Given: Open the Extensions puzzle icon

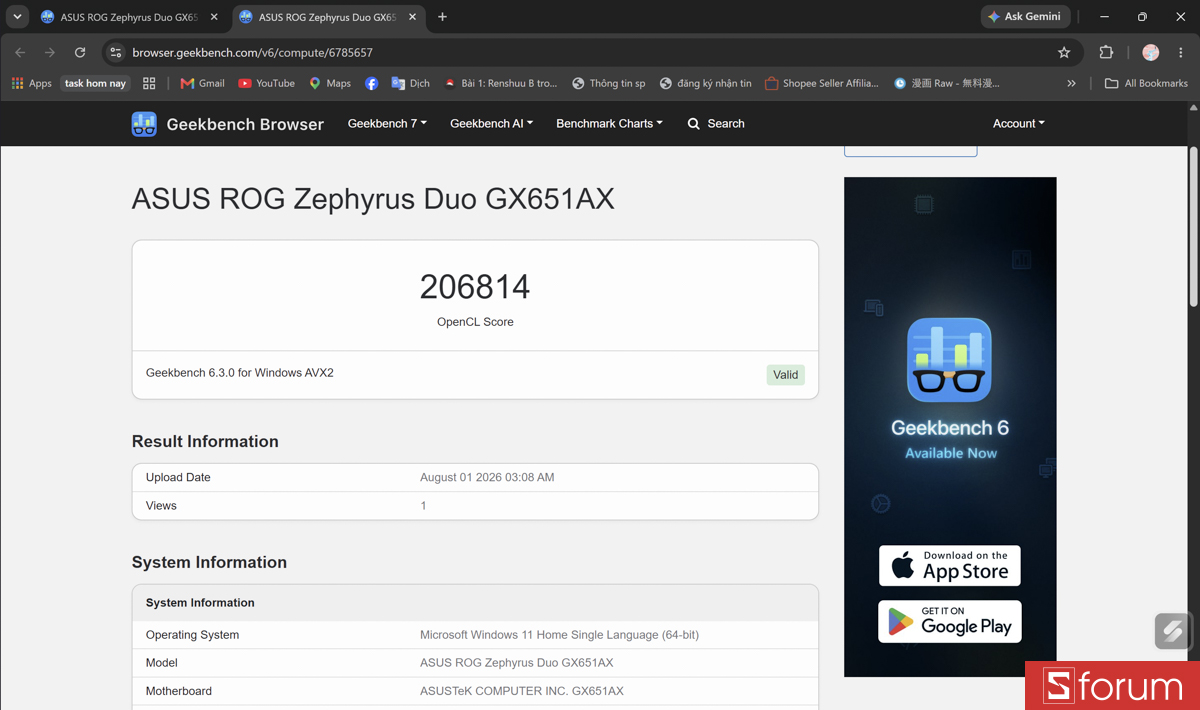Looking at the screenshot, I should point(1106,52).
